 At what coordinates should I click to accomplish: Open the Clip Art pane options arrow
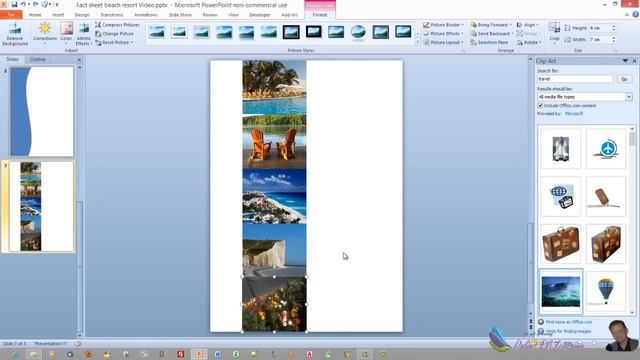[625, 61]
